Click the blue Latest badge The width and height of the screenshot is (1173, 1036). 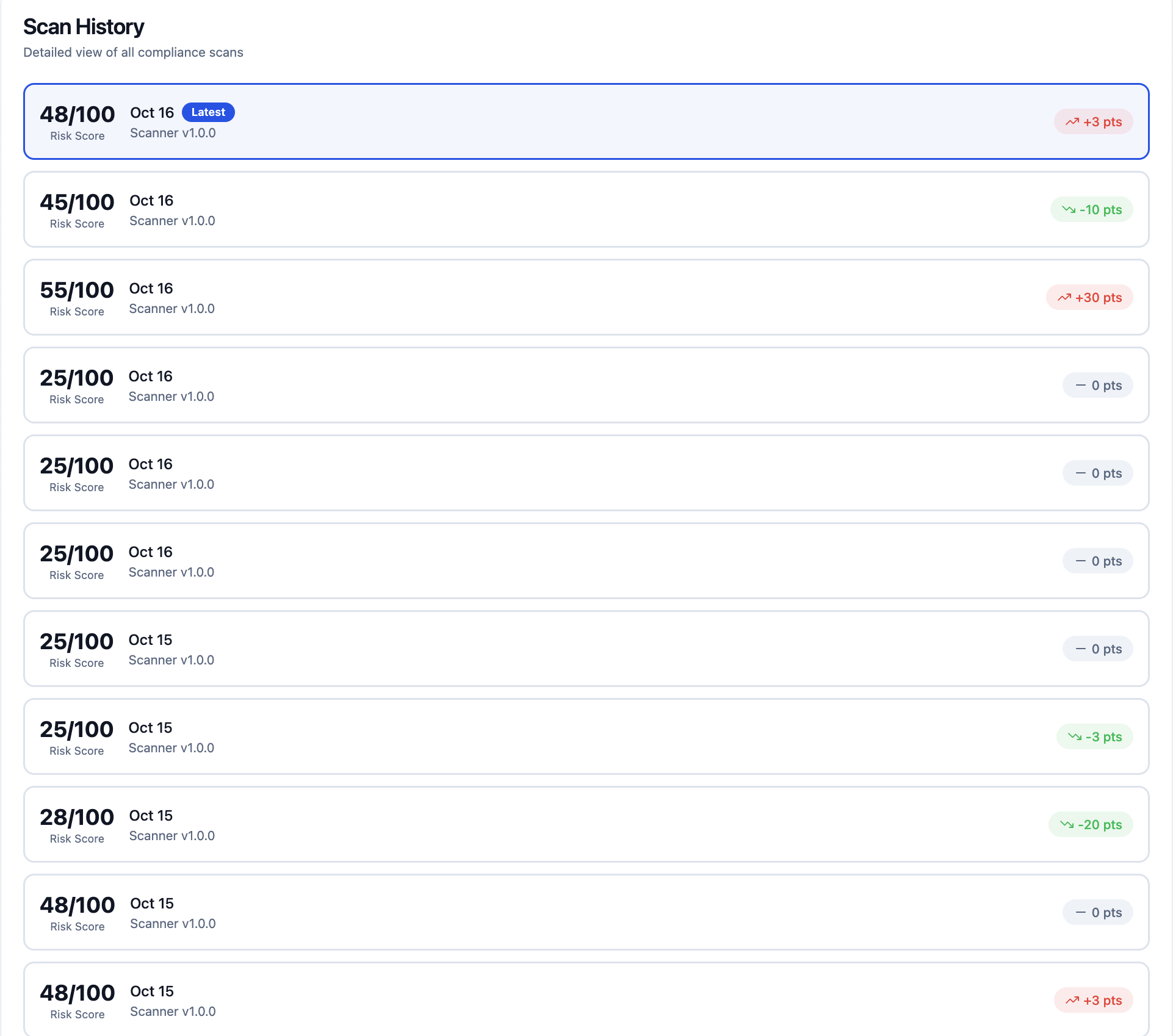[208, 112]
